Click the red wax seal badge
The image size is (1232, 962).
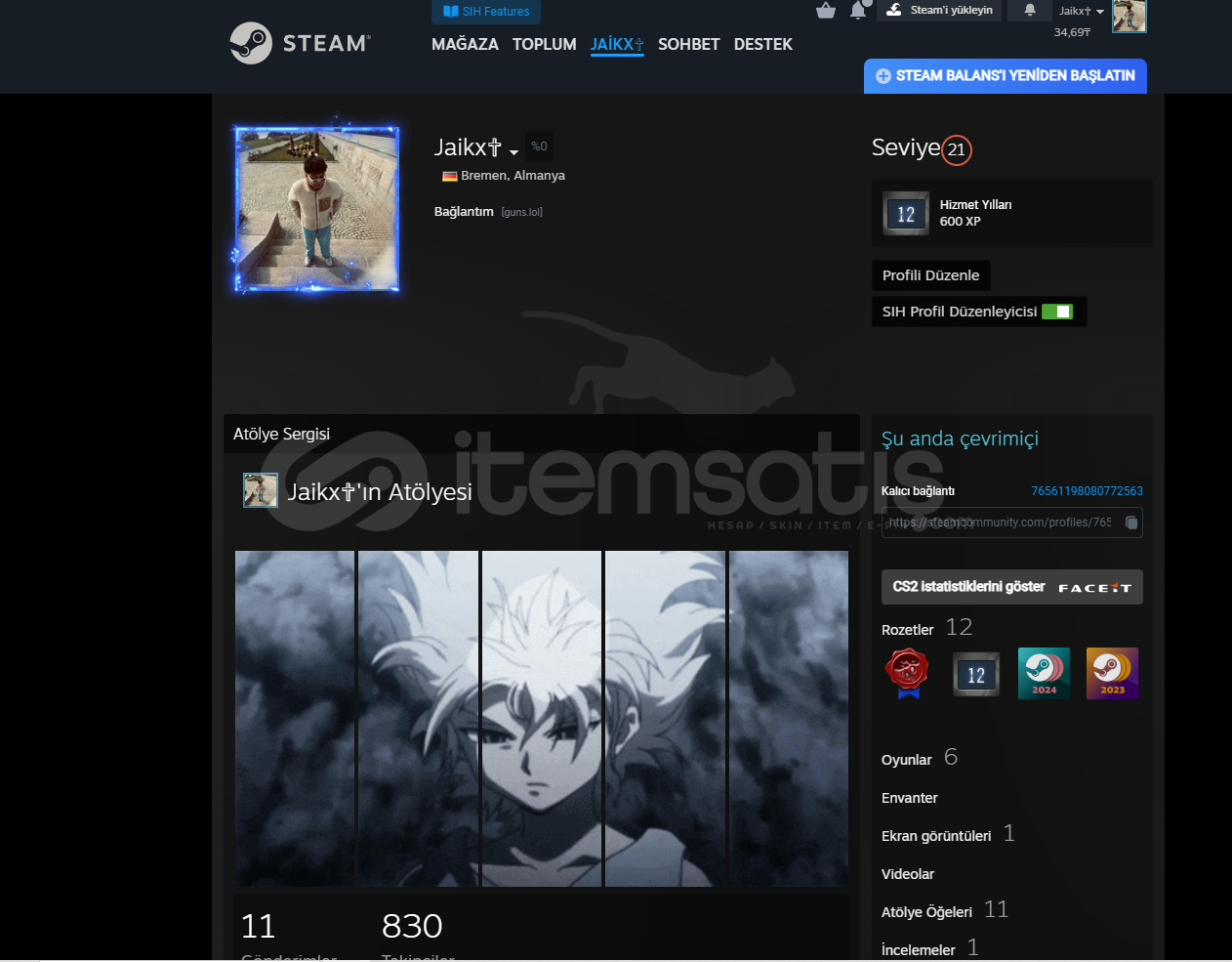coord(908,673)
